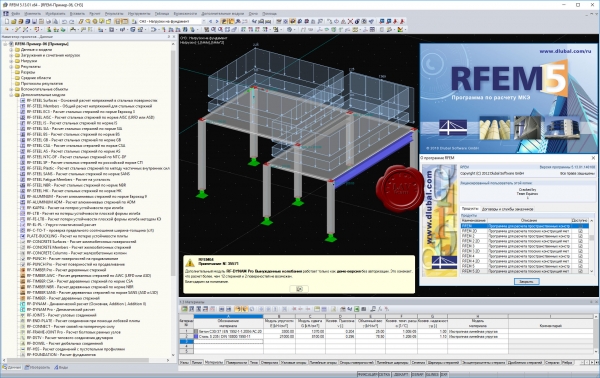Expand Загружения и сочетания нагрузок node
Screen dimensions: 600x378
coord(11,55)
